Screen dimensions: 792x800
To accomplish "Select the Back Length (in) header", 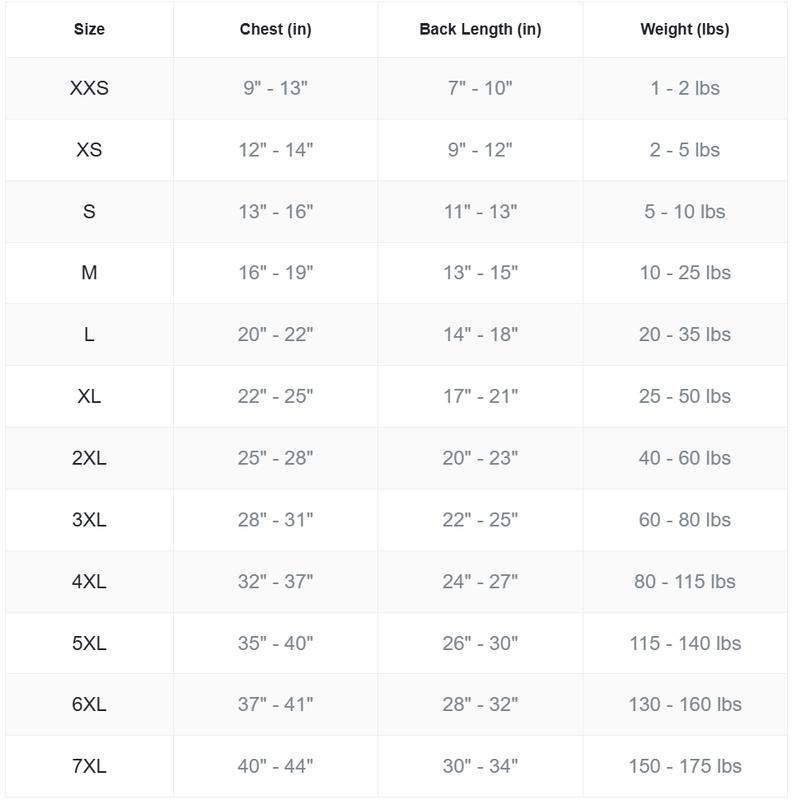I will click(480, 29).
